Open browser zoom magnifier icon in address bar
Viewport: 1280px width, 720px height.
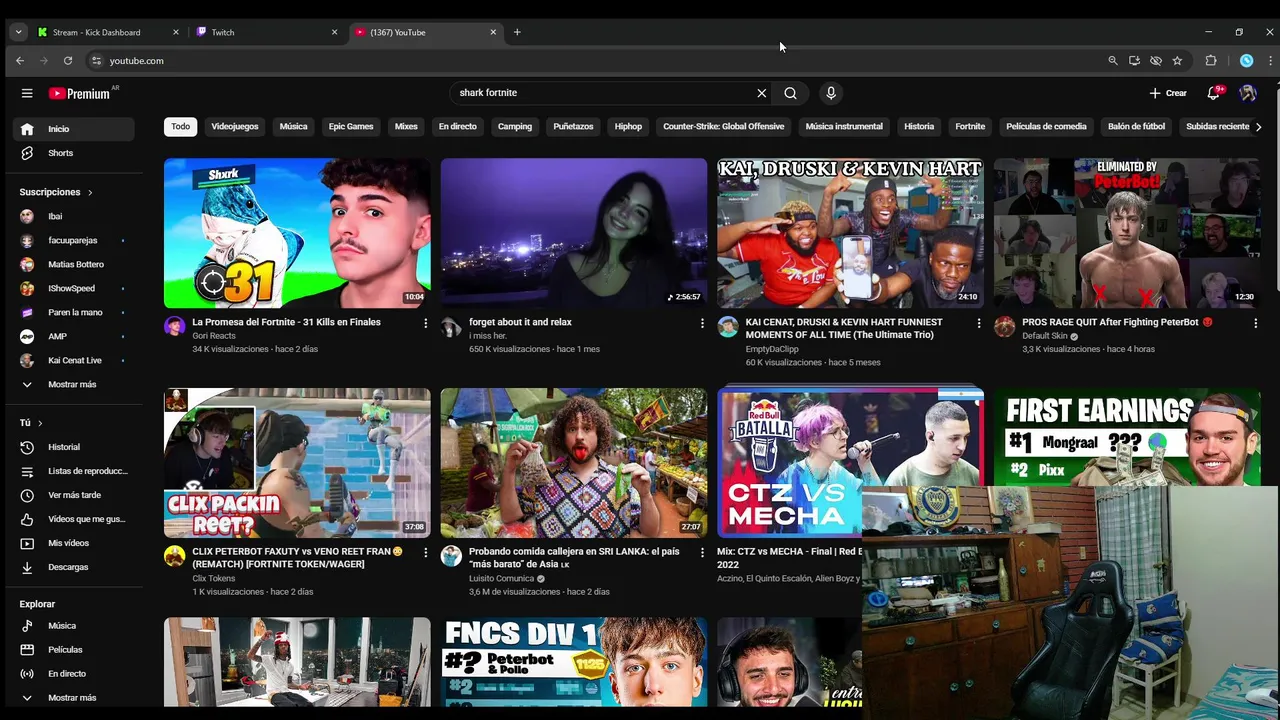(x=1112, y=61)
